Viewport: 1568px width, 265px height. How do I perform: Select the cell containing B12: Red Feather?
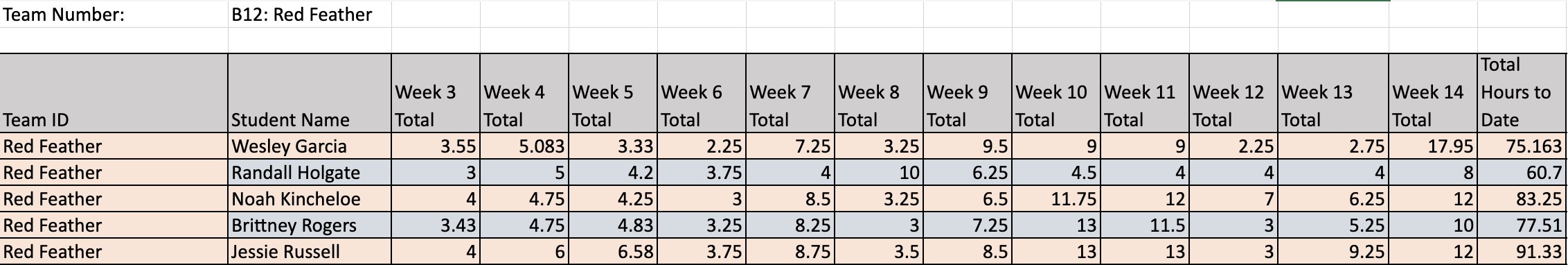tap(310, 15)
